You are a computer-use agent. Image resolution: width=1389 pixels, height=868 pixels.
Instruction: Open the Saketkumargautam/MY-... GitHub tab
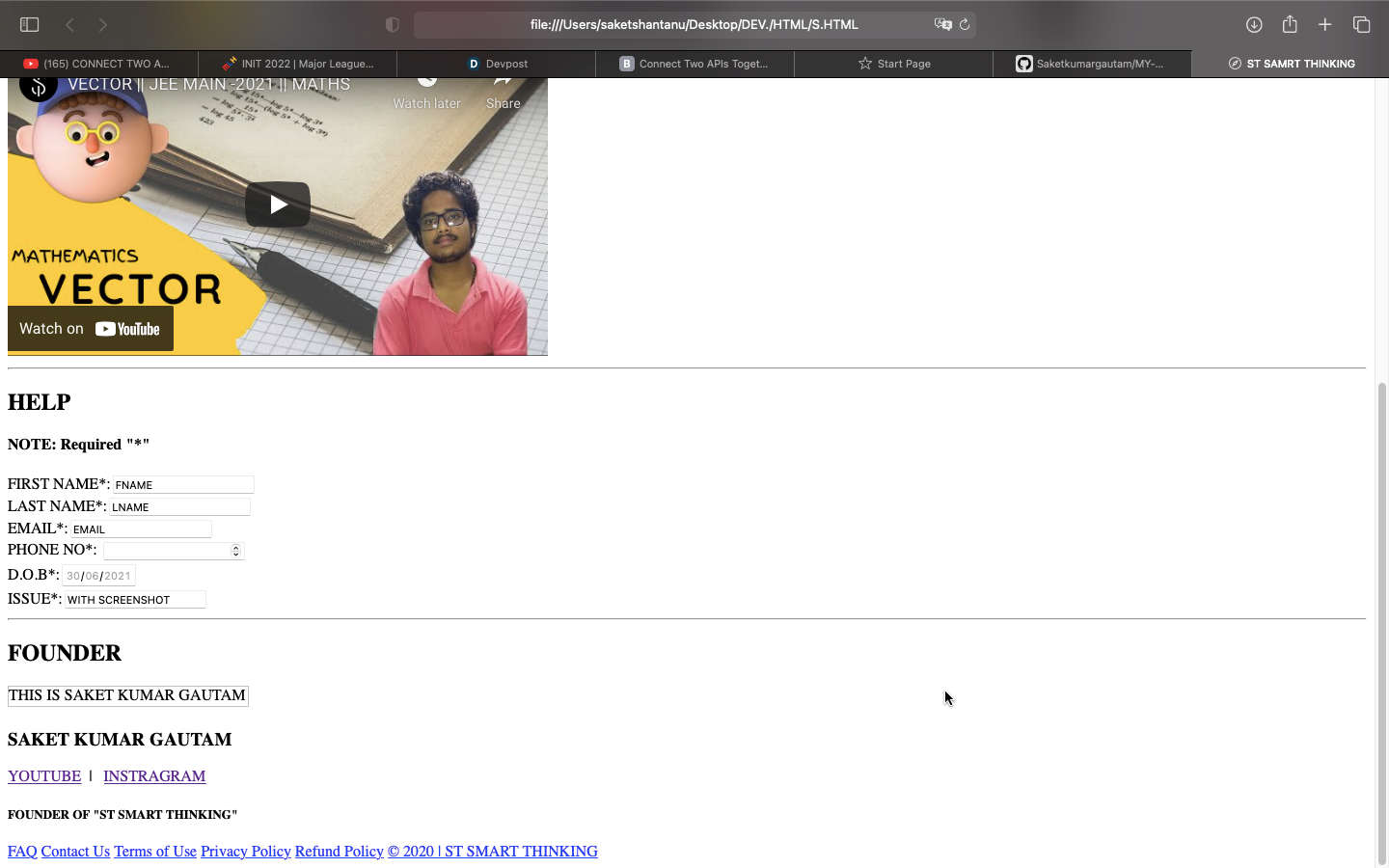[x=1093, y=64]
